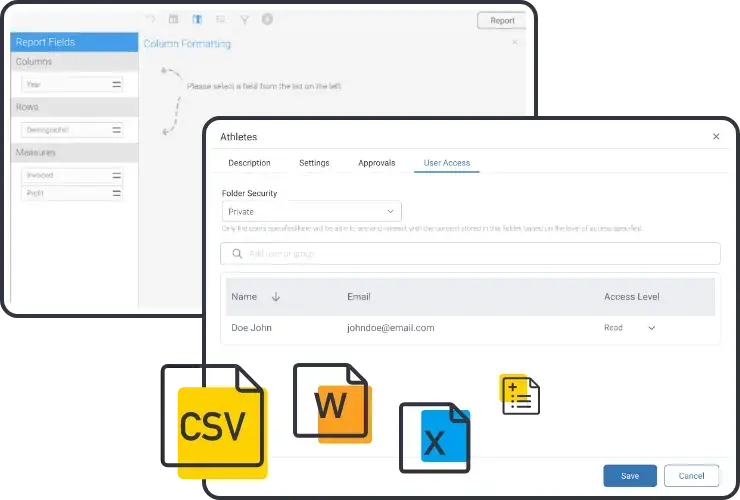Image resolution: width=740 pixels, height=500 pixels.
Task: Grab the handle icon of Demographic field
Action: click(x=117, y=130)
